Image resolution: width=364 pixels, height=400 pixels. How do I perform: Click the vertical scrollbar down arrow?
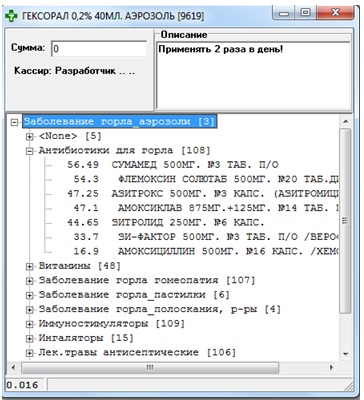coord(345,354)
